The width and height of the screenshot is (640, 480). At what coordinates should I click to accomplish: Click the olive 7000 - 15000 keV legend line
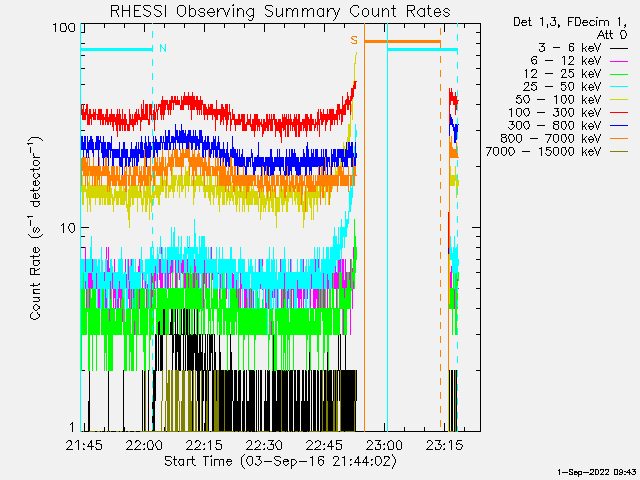coord(619,152)
